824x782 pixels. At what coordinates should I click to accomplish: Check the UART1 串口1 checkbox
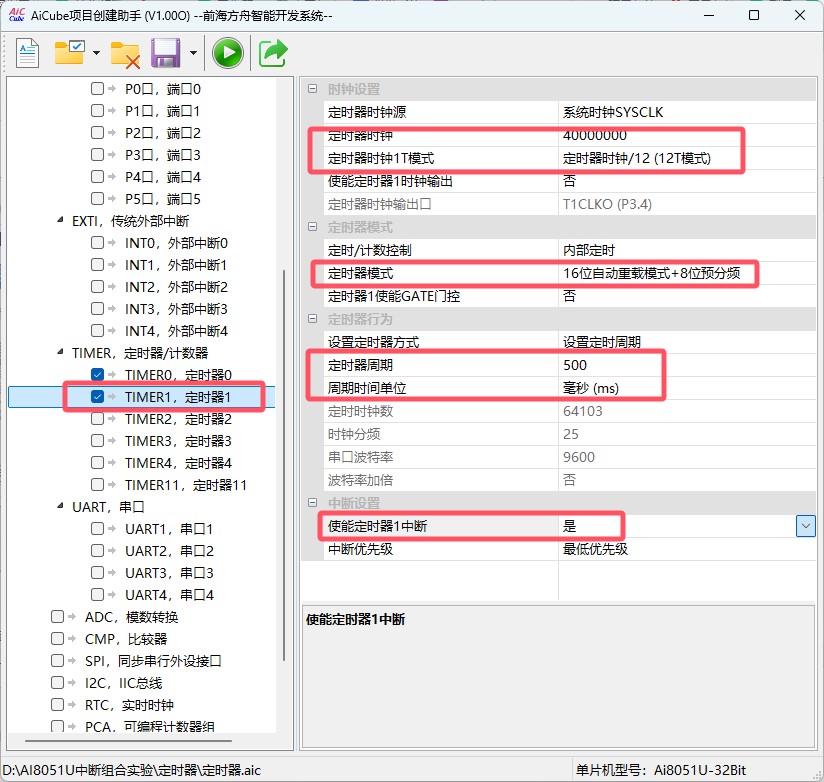pos(97,528)
